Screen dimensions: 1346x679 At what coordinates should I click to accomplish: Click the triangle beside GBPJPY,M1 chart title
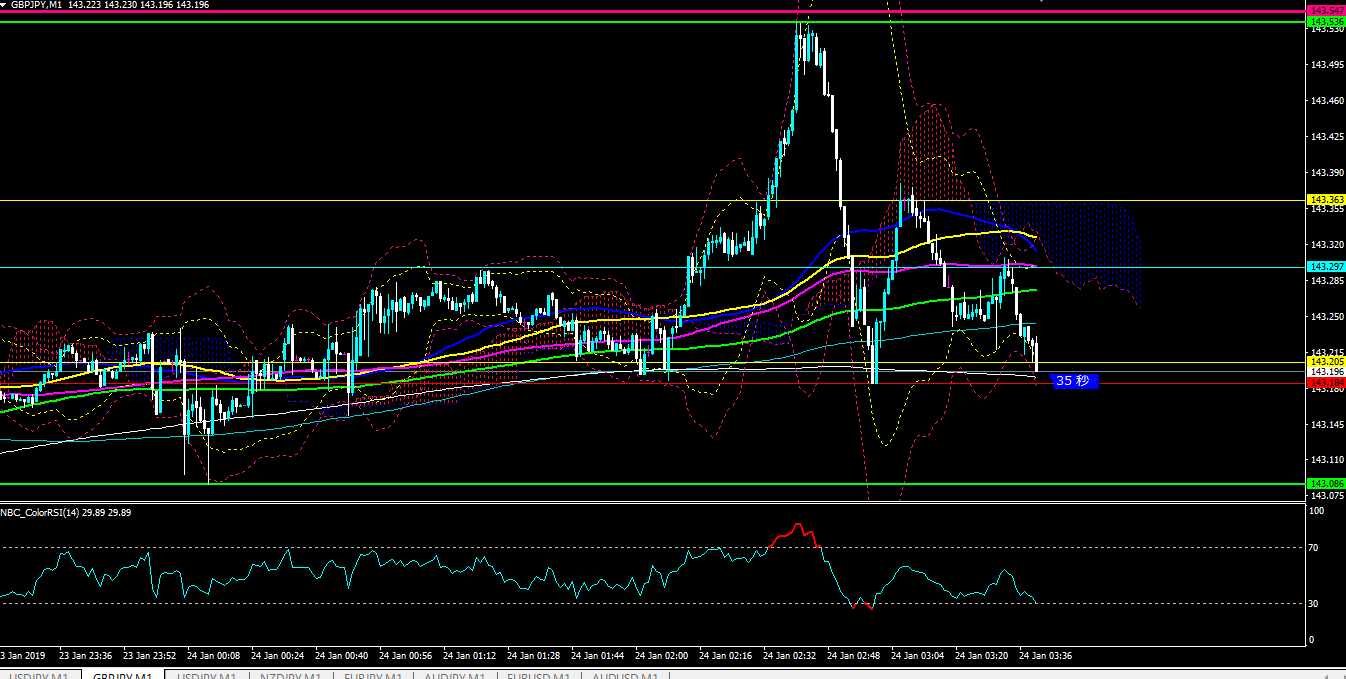click(x=4, y=5)
